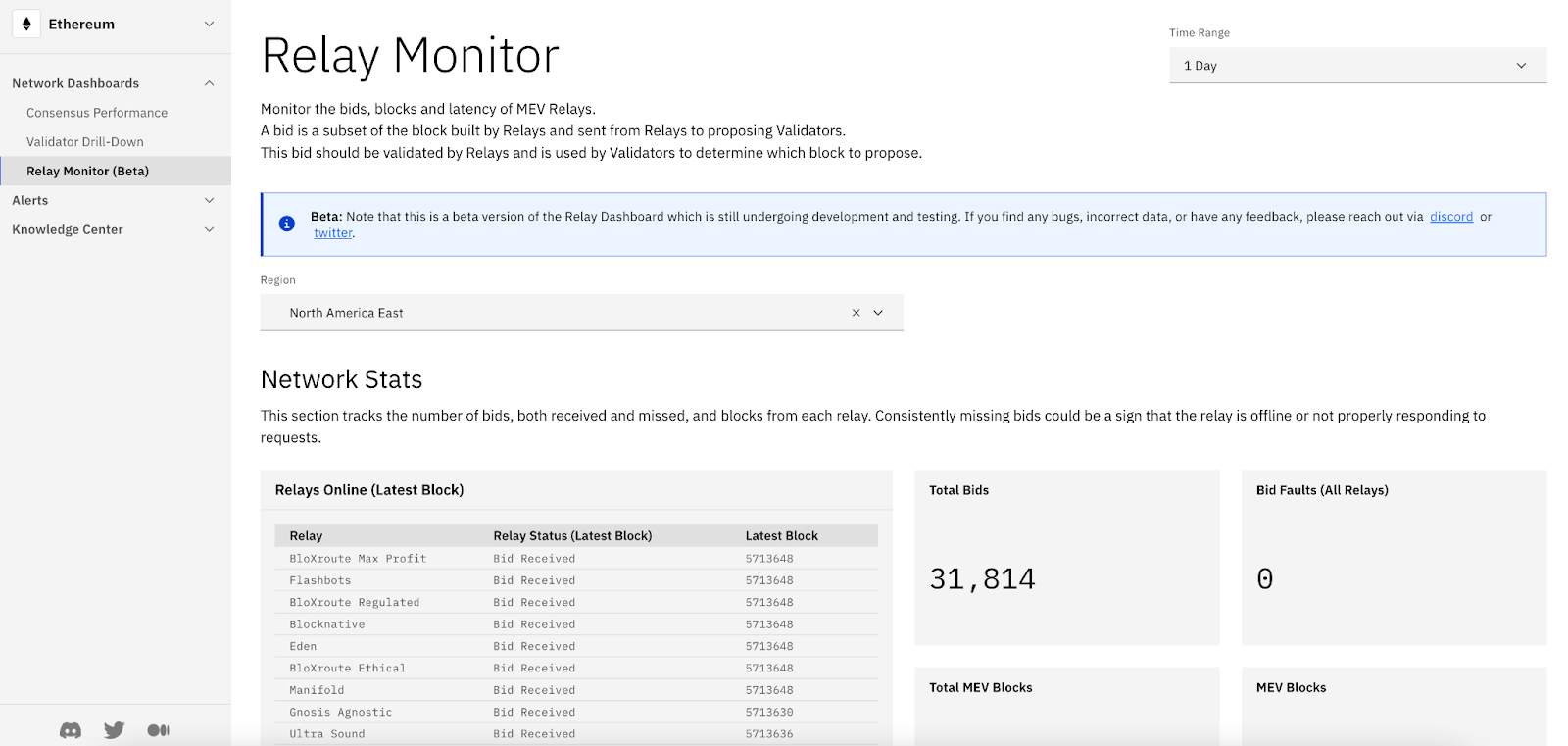Click Bid Received status for Flashbots
The width and height of the screenshot is (1568, 746).
pyautogui.click(x=534, y=580)
